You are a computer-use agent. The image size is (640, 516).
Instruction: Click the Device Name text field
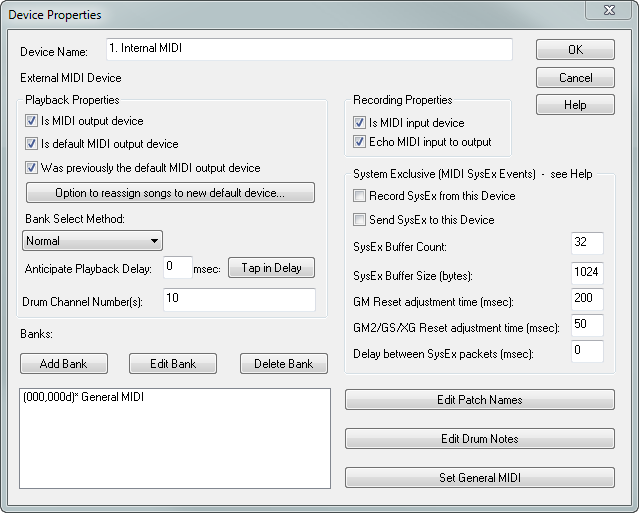(x=307, y=49)
